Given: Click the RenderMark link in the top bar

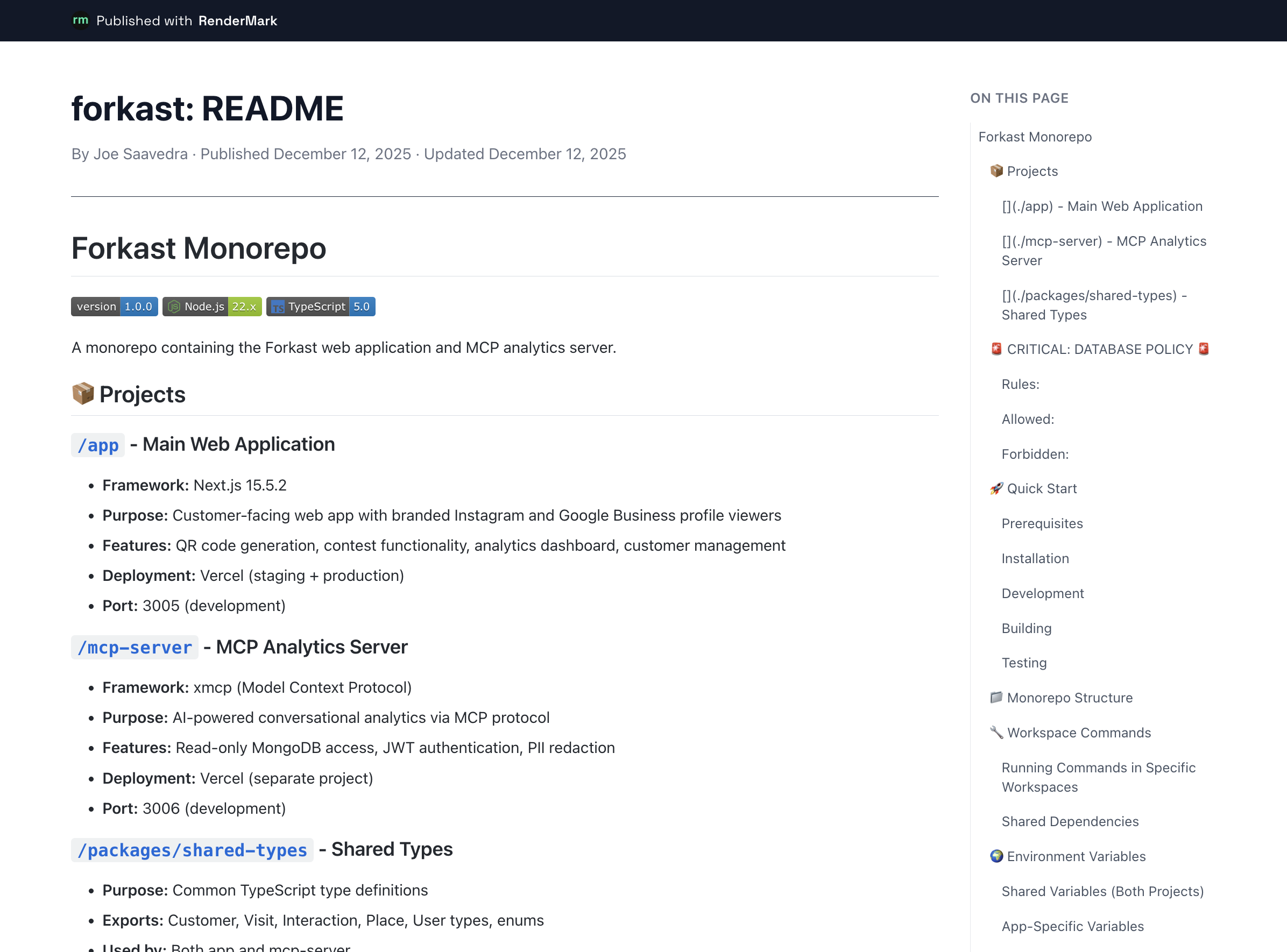Looking at the screenshot, I should point(237,21).
